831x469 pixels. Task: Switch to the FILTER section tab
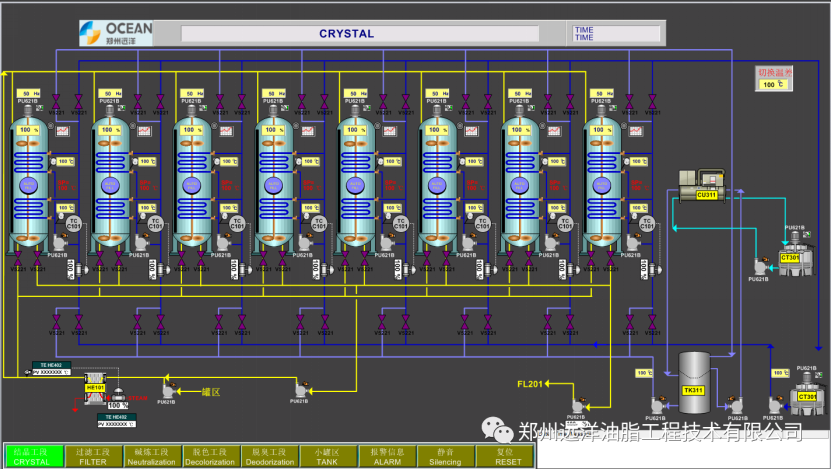(x=92, y=457)
